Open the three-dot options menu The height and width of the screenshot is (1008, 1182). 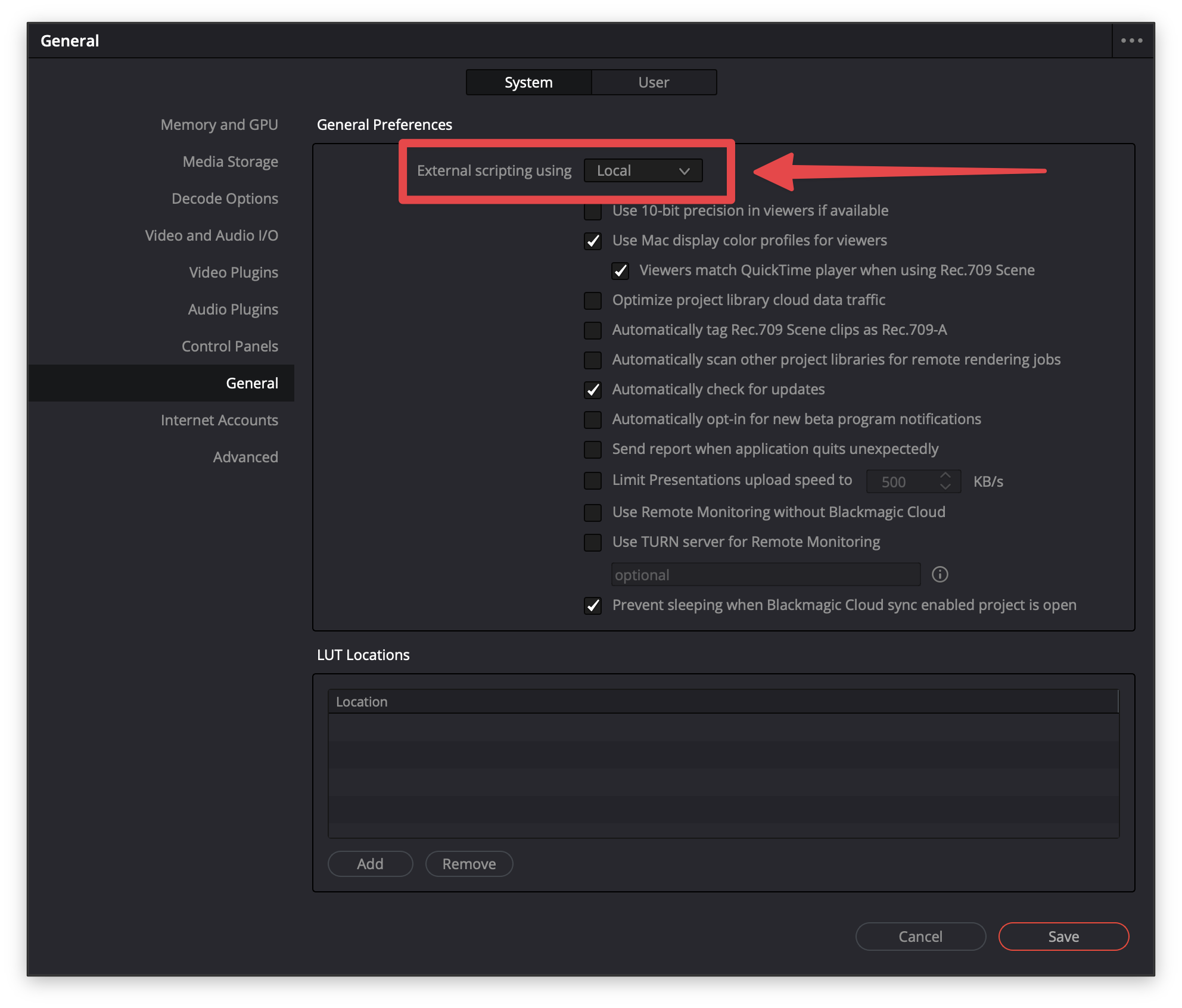(x=1131, y=41)
